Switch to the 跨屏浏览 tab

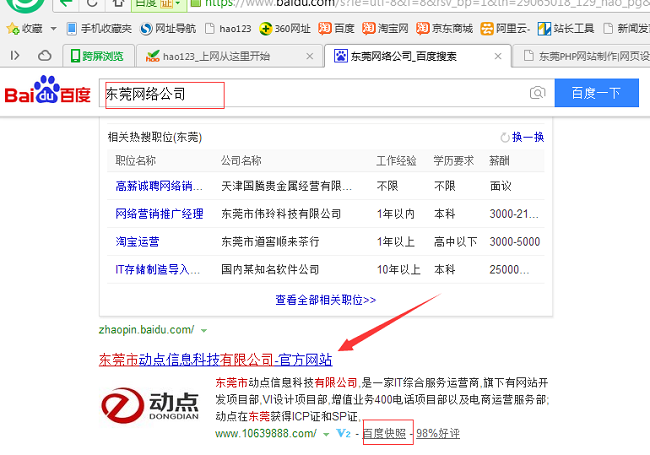point(97,56)
